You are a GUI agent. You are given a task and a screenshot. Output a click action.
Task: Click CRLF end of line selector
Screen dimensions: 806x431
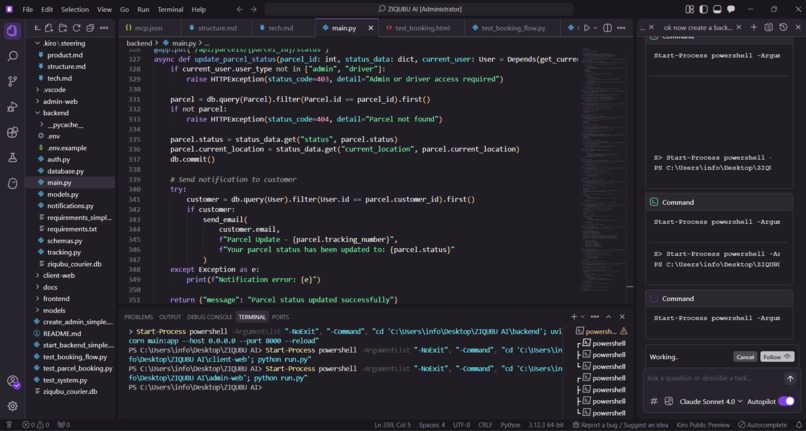(485, 425)
